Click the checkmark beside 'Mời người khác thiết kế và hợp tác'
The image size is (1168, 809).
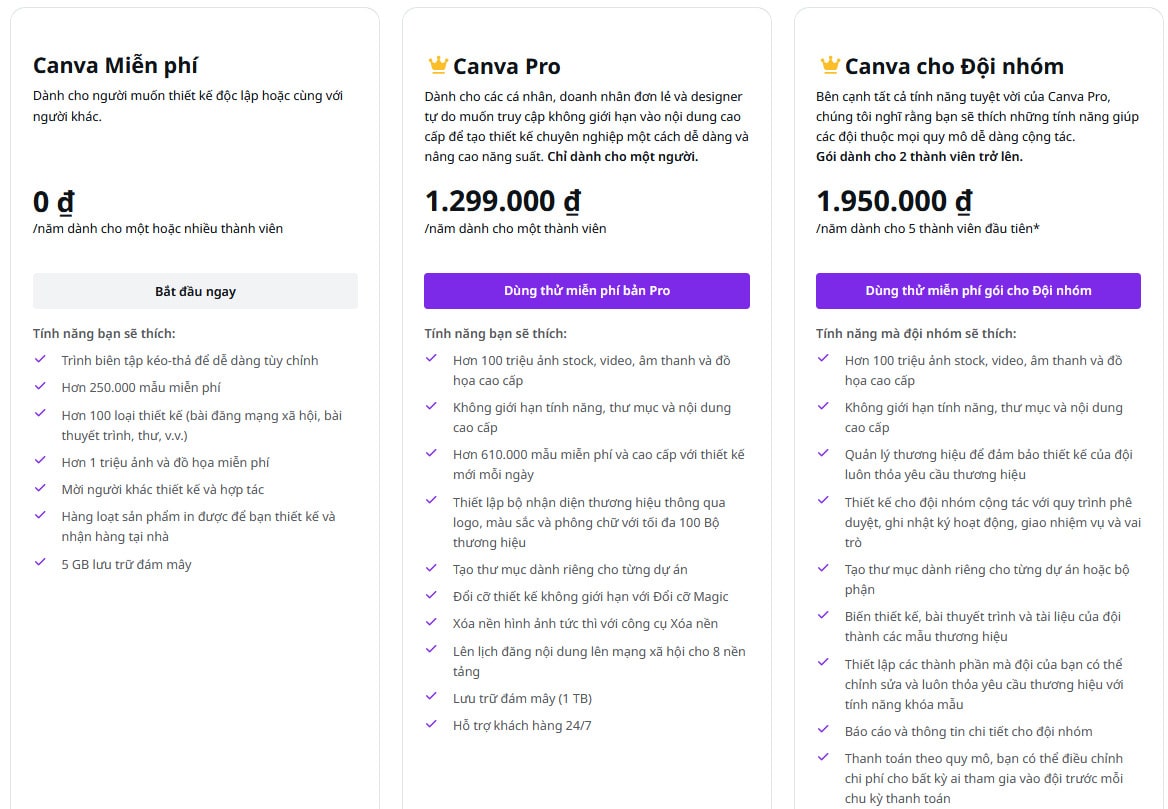[42, 490]
